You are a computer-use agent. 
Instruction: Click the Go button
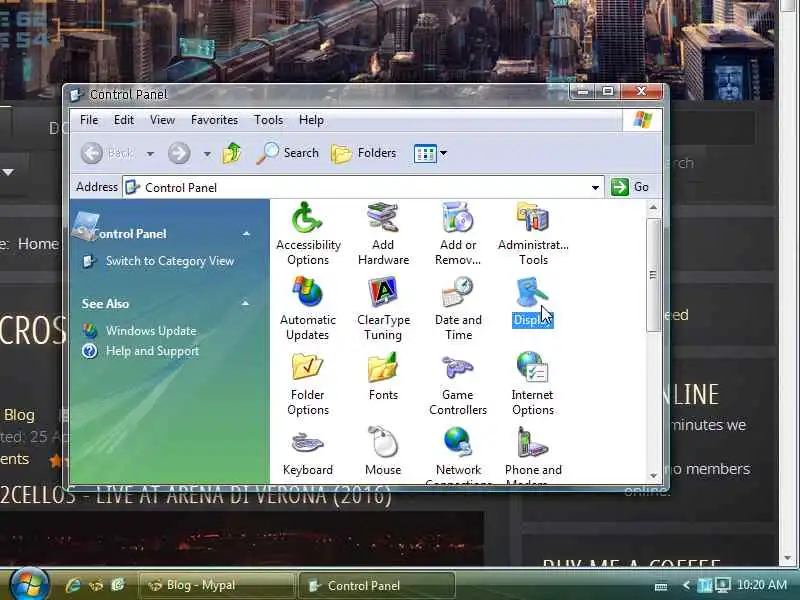[x=630, y=187]
